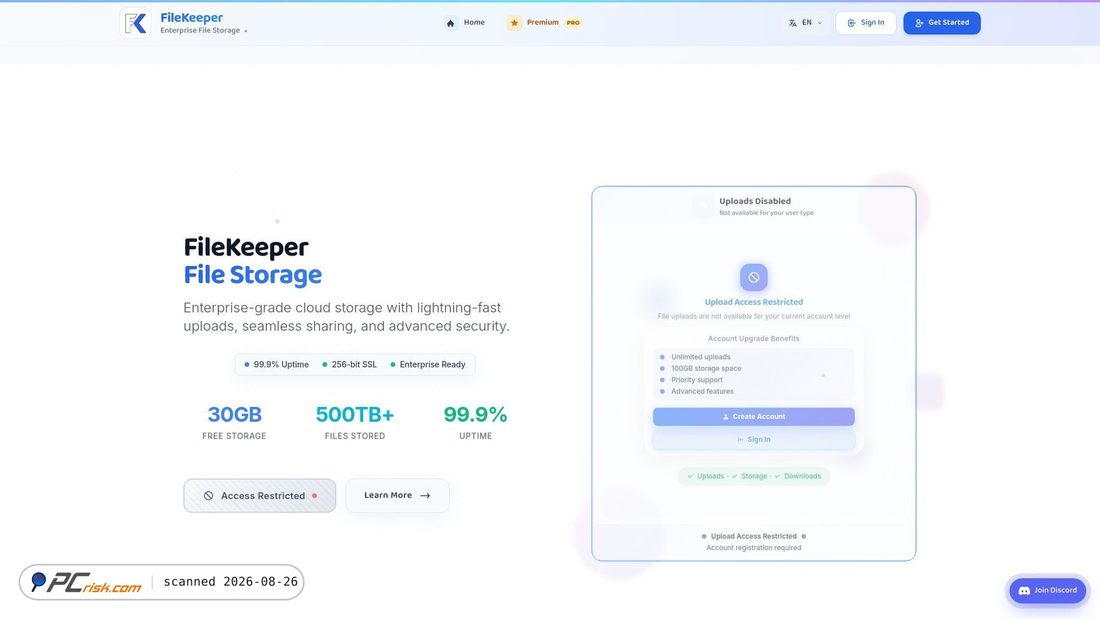1100x619 pixels.
Task: Click the Account registration required text
Action: 753,547
